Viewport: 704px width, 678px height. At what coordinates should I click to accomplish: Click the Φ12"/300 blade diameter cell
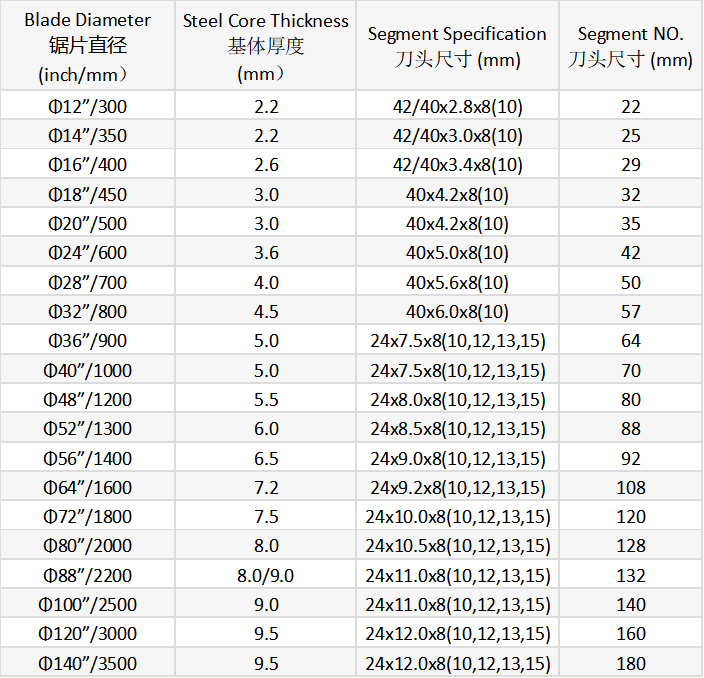tap(88, 106)
